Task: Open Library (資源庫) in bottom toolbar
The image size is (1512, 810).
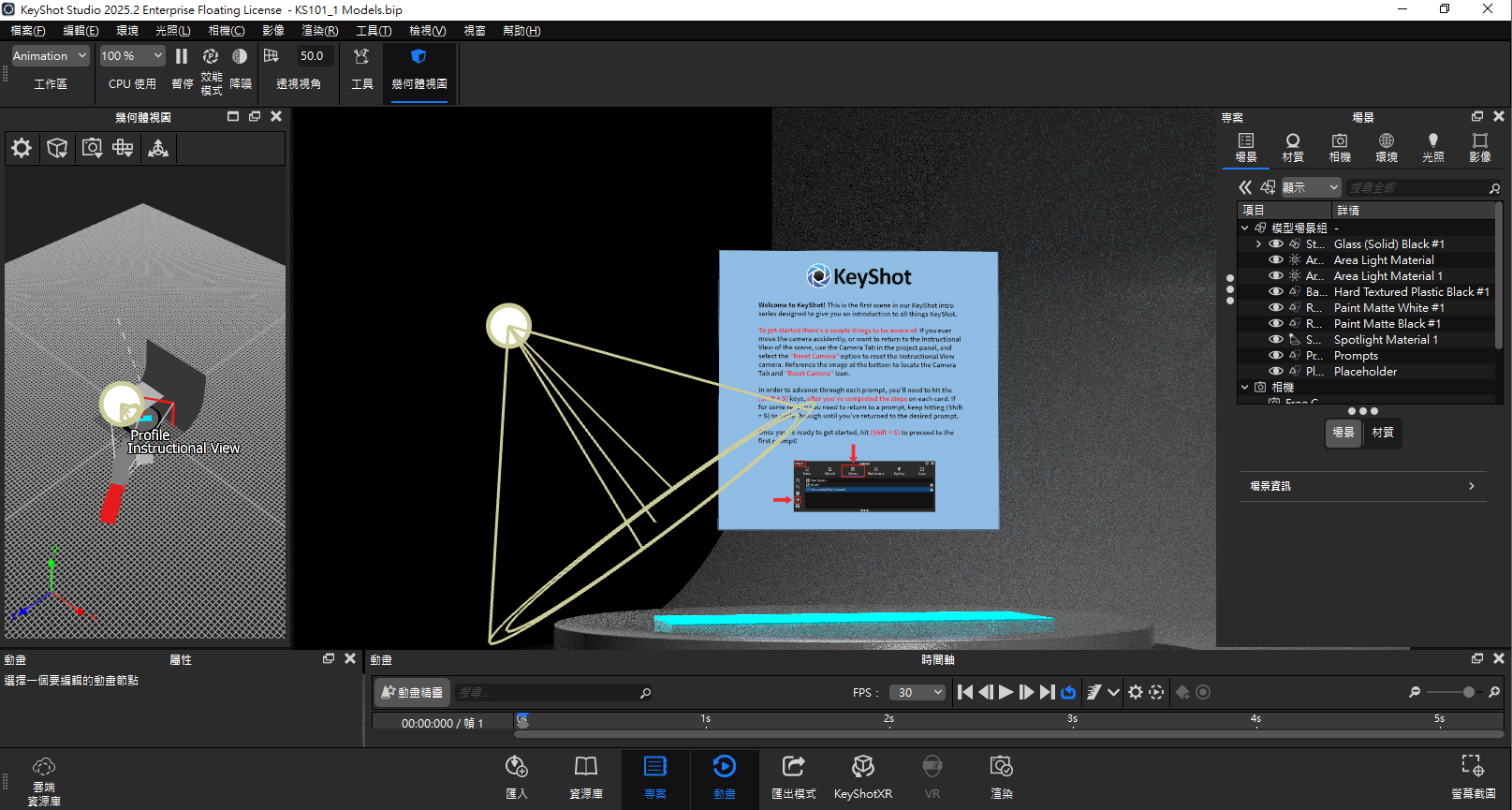Action: click(586, 777)
